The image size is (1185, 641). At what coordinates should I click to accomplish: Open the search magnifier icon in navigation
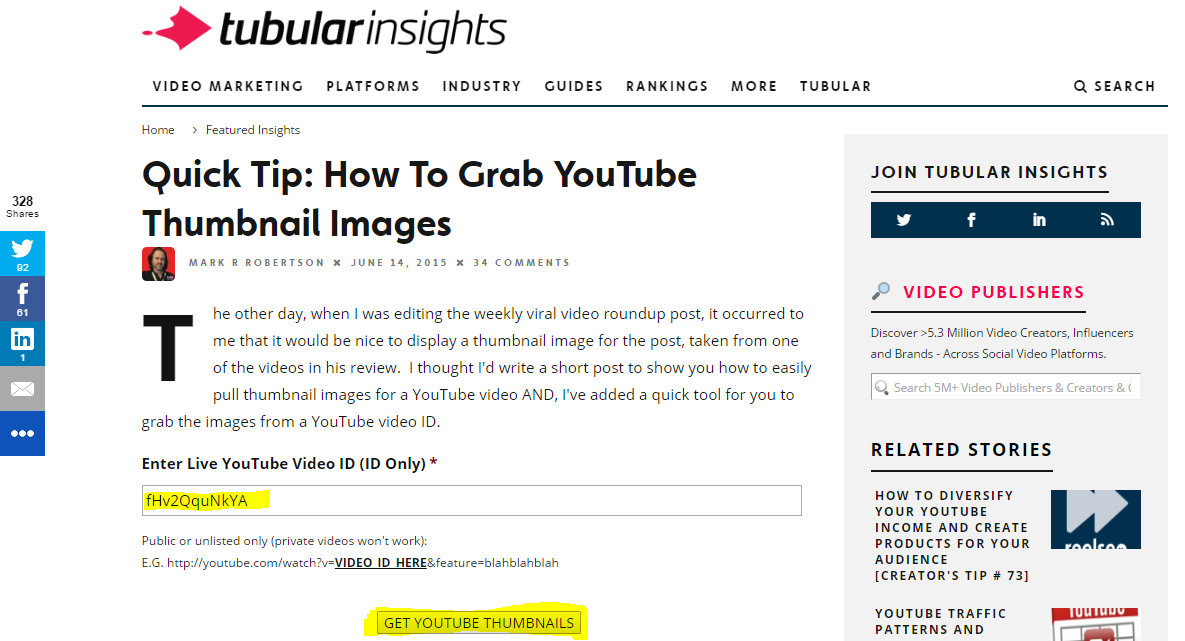click(x=1080, y=86)
